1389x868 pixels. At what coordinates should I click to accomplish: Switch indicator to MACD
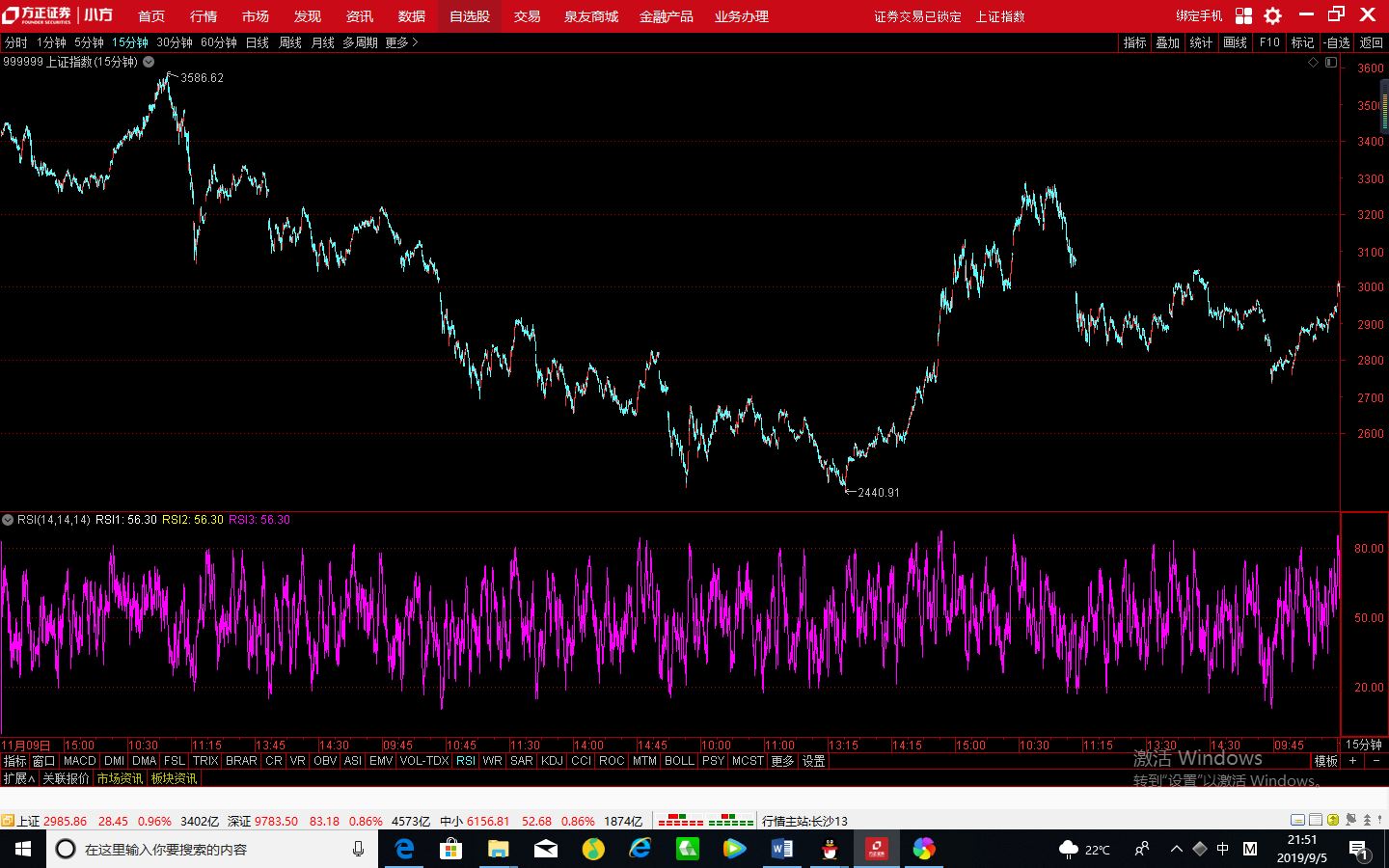(79, 761)
